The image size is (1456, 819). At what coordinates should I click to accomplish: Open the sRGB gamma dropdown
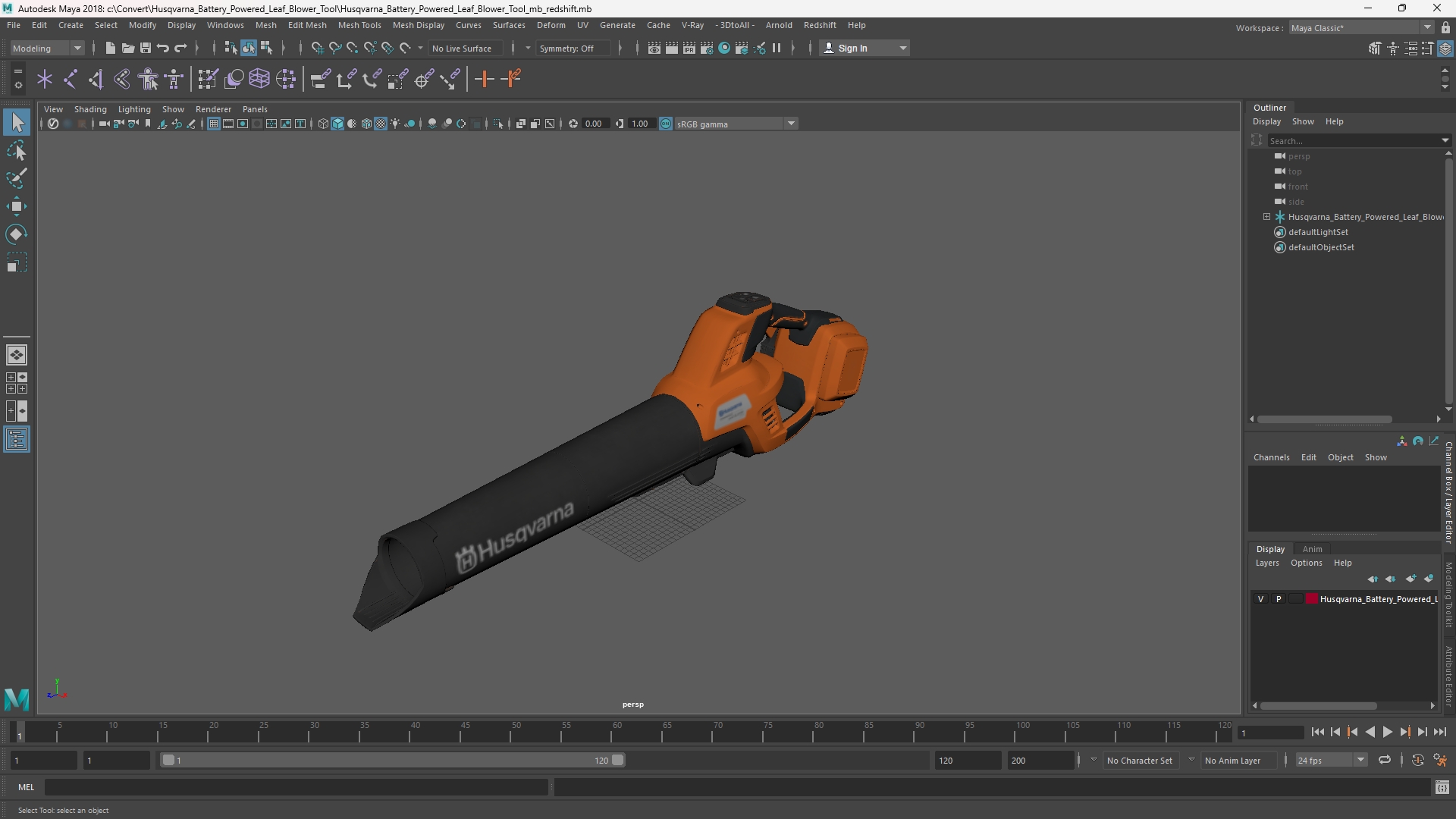click(736, 124)
